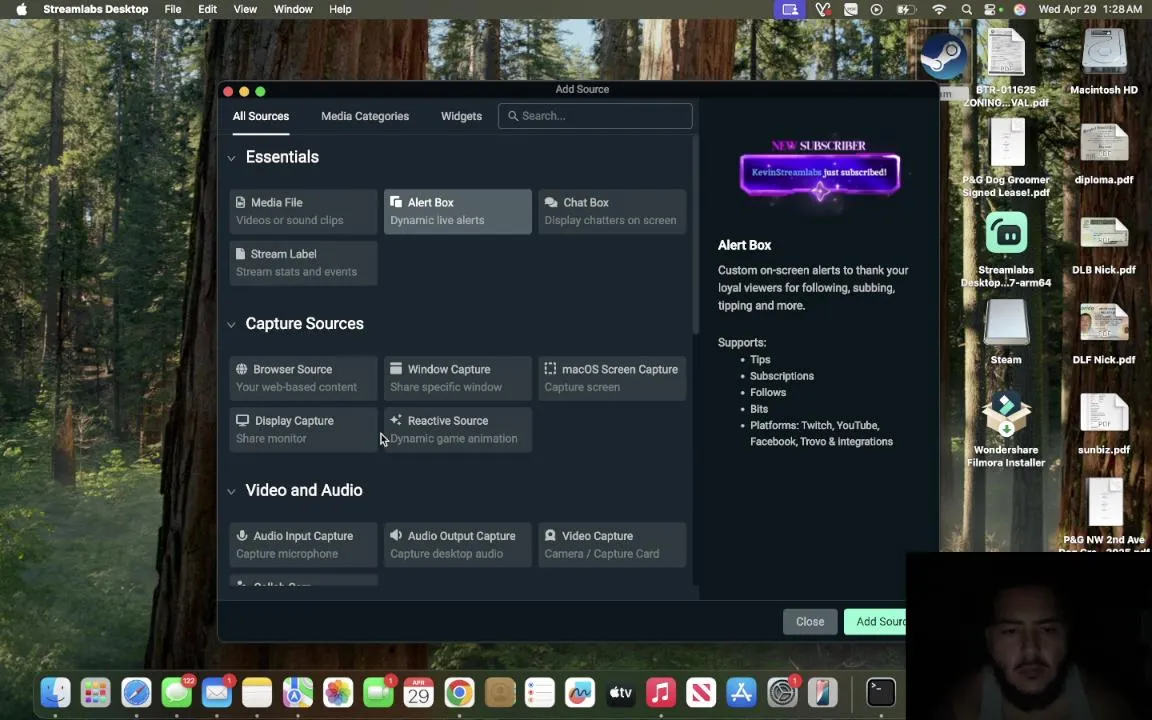Pick the macOS Screen Capture icon
Image resolution: width=1152 pixels, height=720 pixels.
(550, 369)
